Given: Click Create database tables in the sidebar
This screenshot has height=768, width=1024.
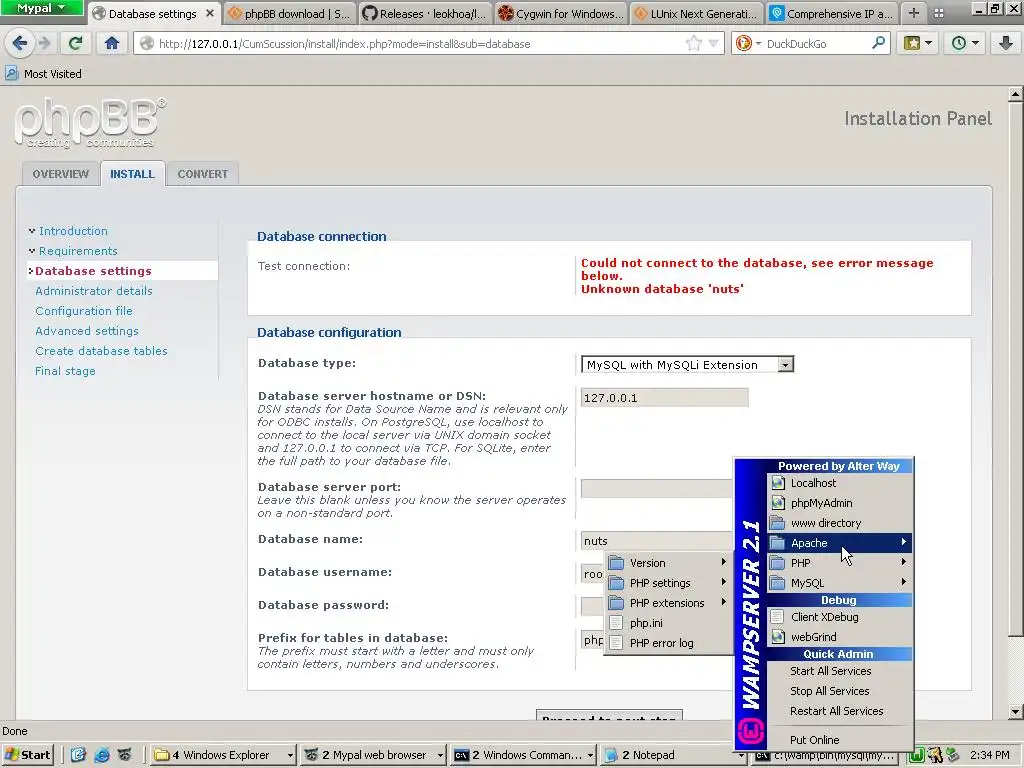Looking at the screenshot, I should click(x=101, y=351).
